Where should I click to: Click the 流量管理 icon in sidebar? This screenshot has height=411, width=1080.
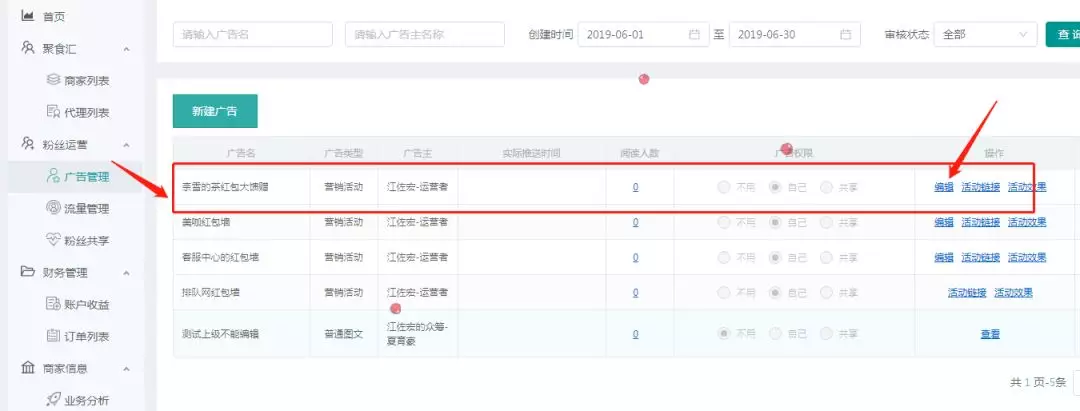click(x=54, y=208)
